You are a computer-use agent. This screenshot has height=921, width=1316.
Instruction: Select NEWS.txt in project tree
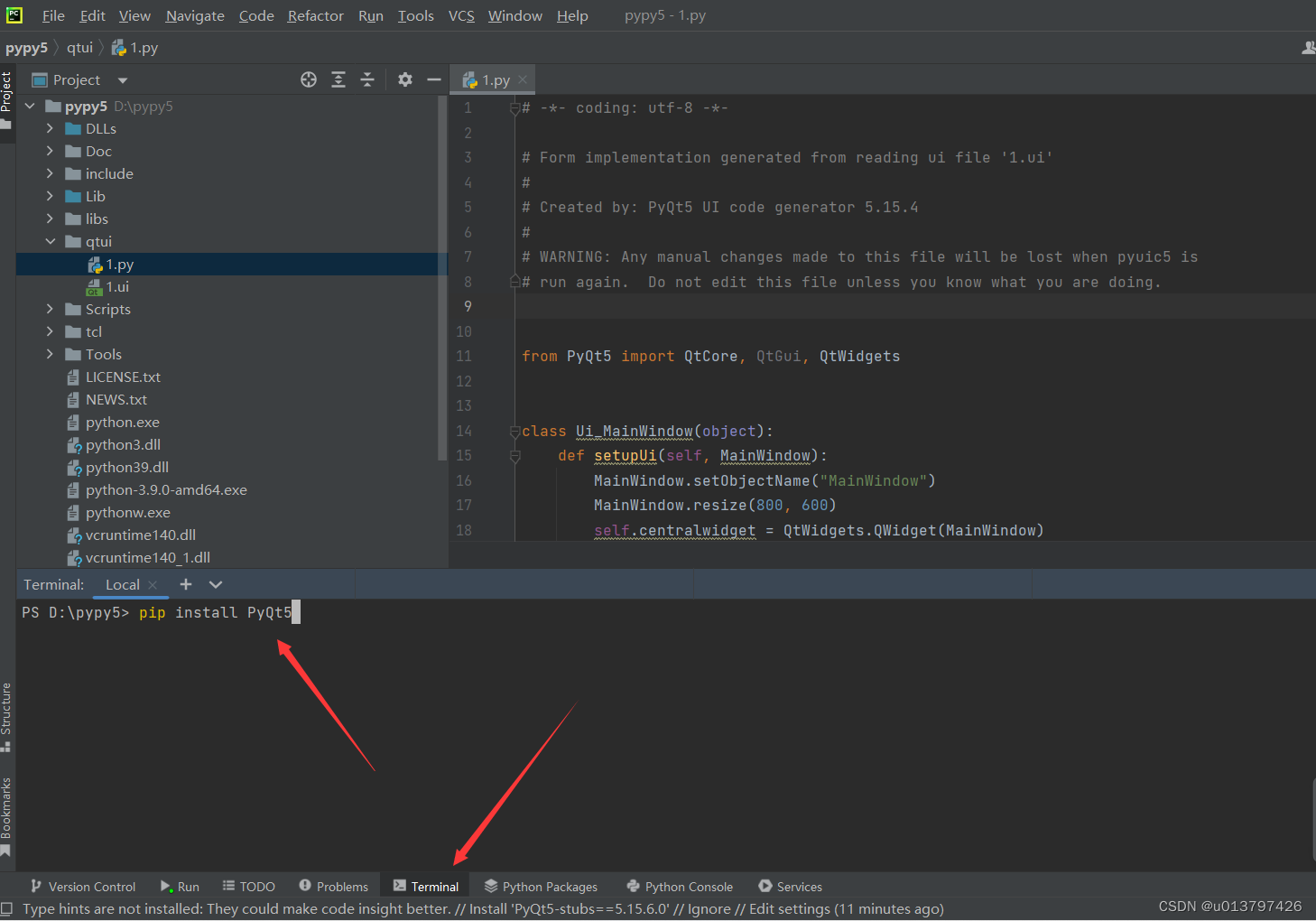point(231,399)
